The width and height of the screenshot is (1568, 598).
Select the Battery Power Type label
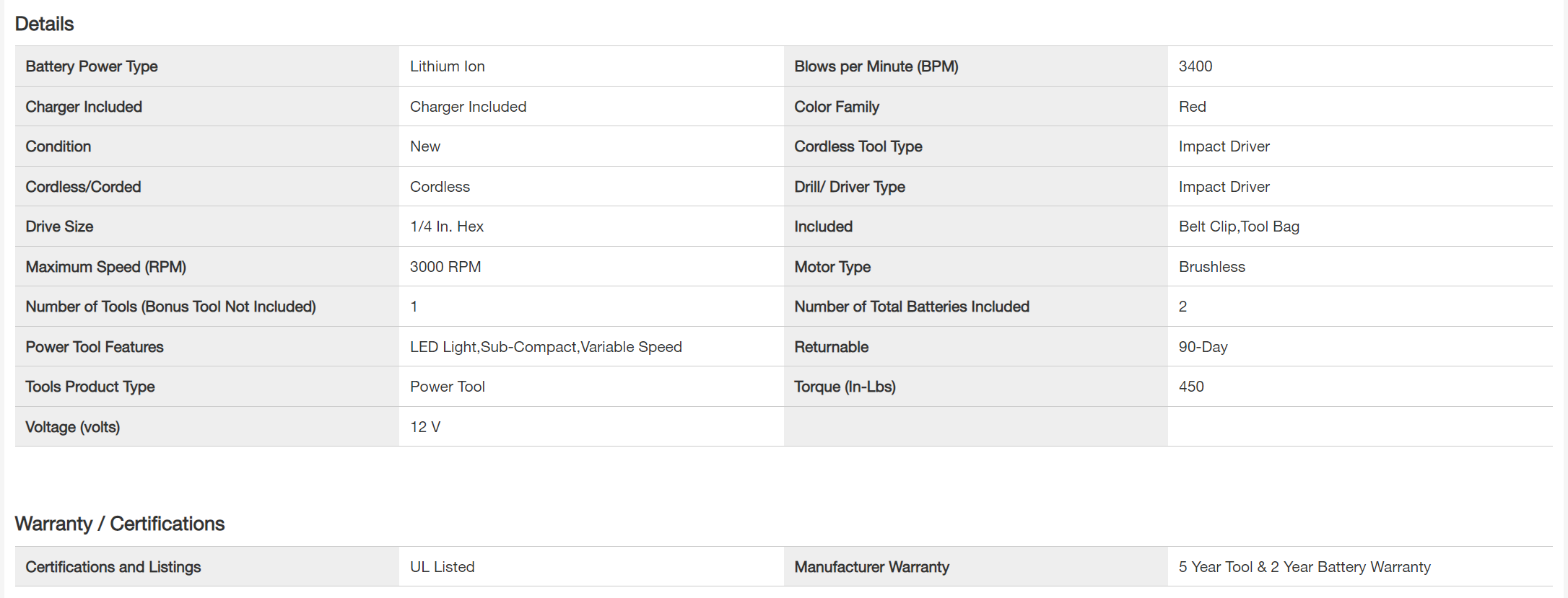point(92,66)
